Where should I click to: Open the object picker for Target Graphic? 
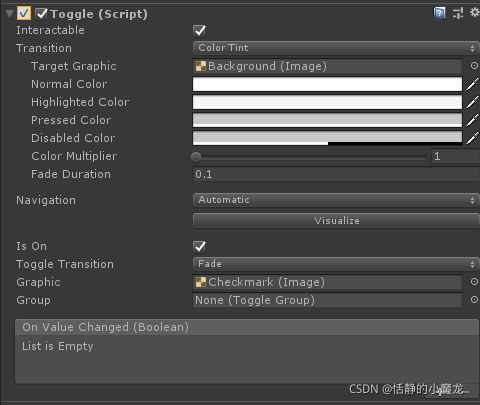pyautogui.click(x=474, y=66)
